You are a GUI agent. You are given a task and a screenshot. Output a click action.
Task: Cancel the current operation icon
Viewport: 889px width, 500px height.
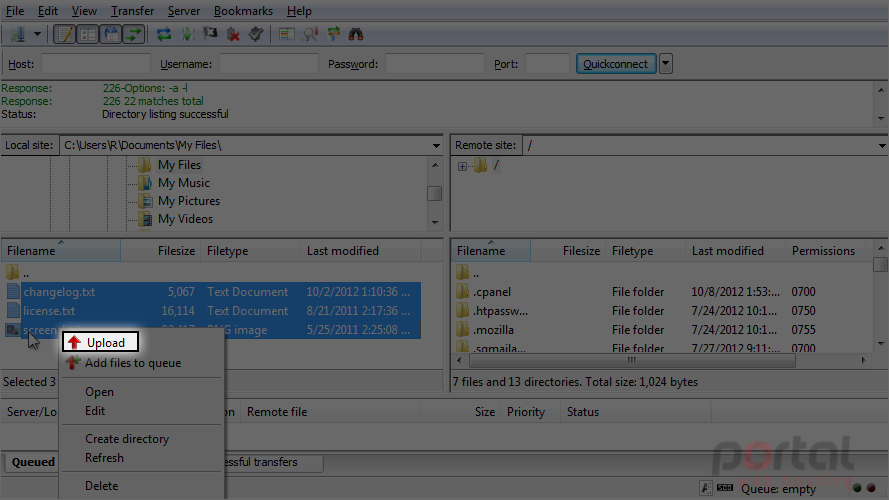point(210,35)
